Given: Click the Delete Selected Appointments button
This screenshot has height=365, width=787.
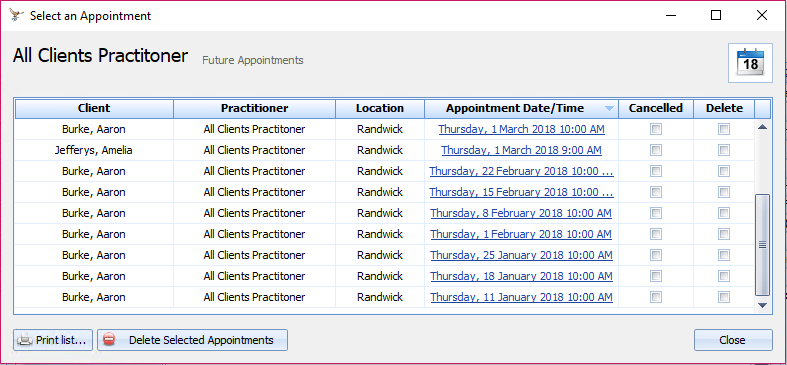Looking at the screenshot, I should point(193,340).
